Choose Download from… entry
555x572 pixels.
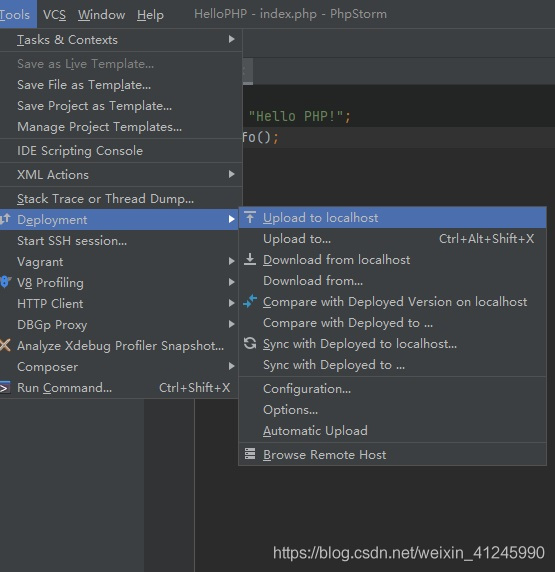392,281
